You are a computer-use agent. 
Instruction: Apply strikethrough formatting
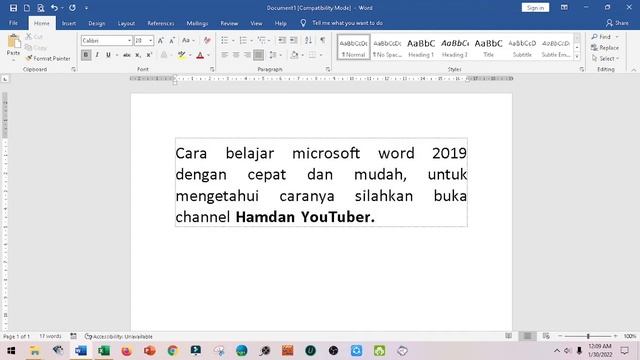pyautogui.click(x=127, y=55)
